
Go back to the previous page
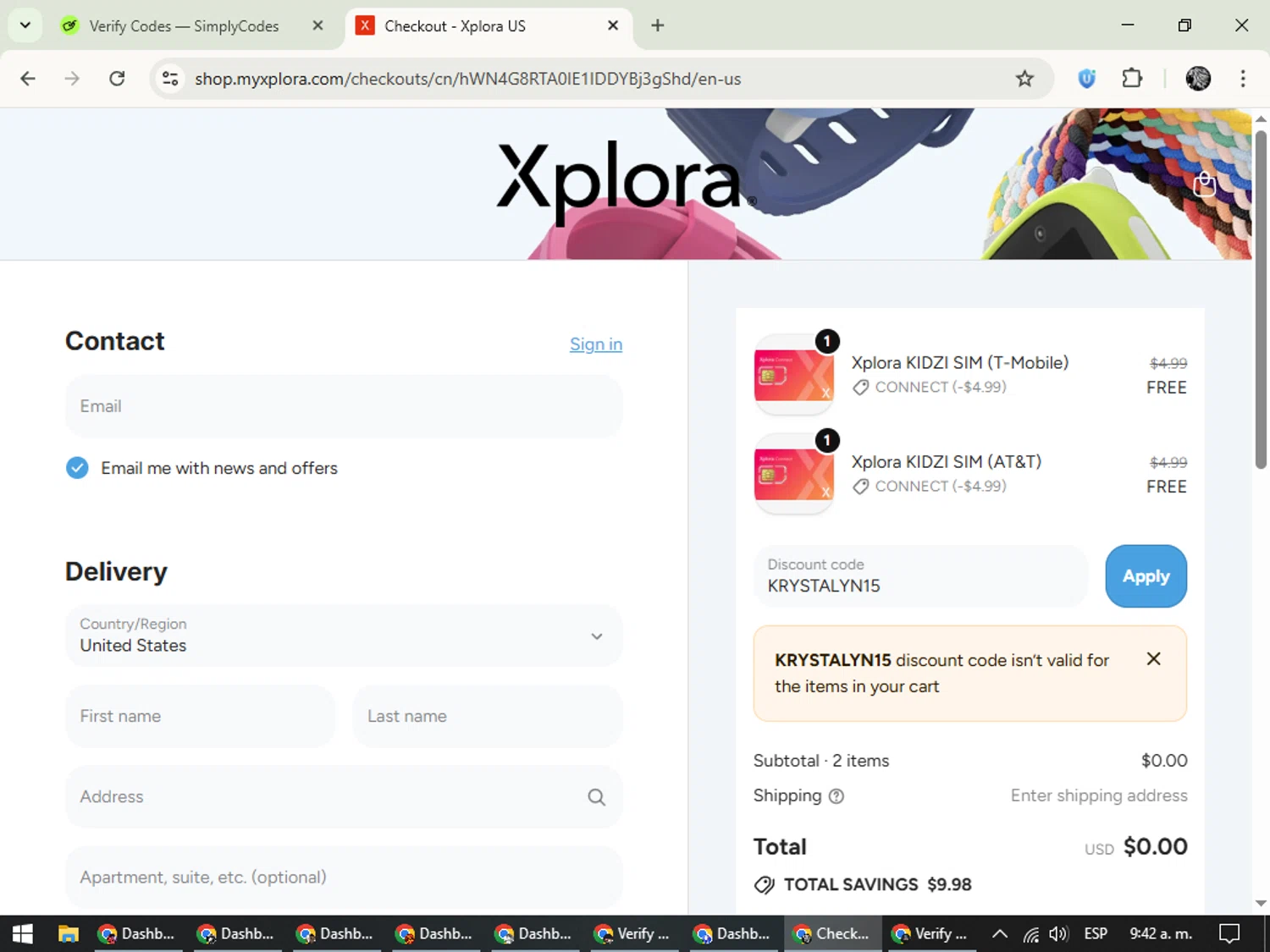(28, 79)
